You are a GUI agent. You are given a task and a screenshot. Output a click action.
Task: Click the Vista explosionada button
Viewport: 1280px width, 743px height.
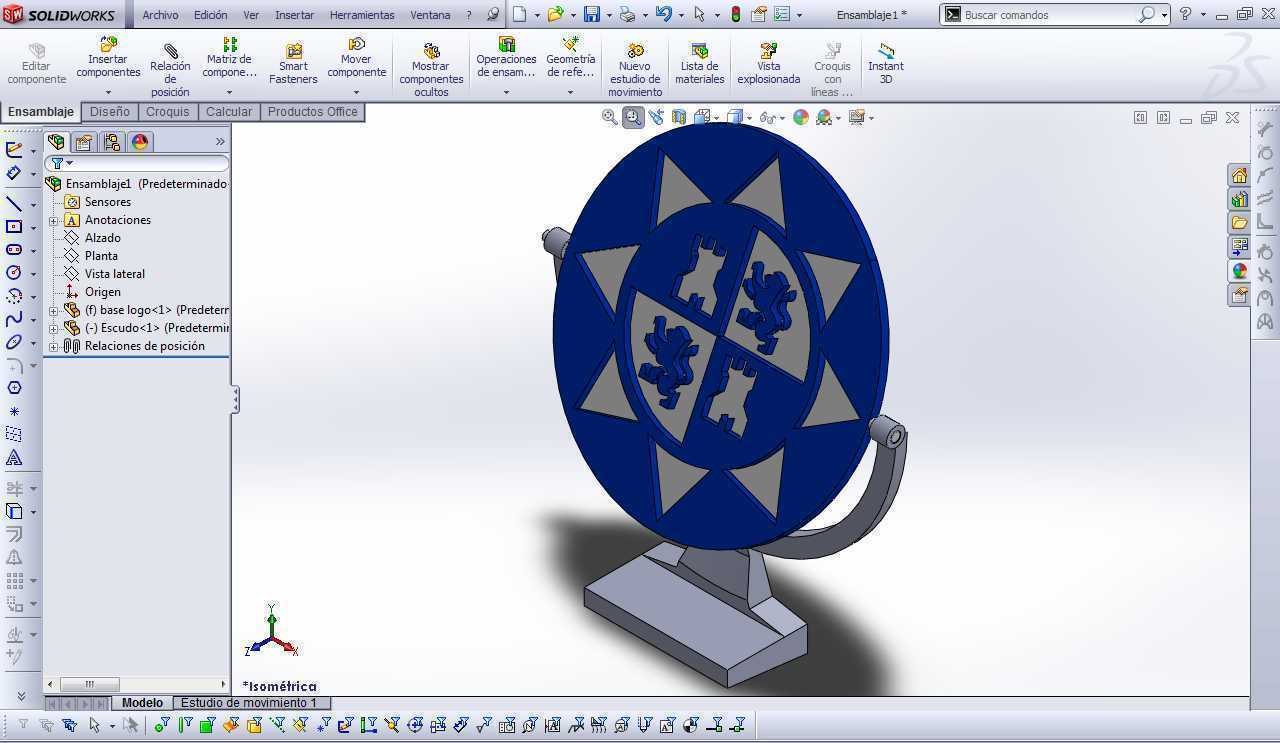pos(769,64)
